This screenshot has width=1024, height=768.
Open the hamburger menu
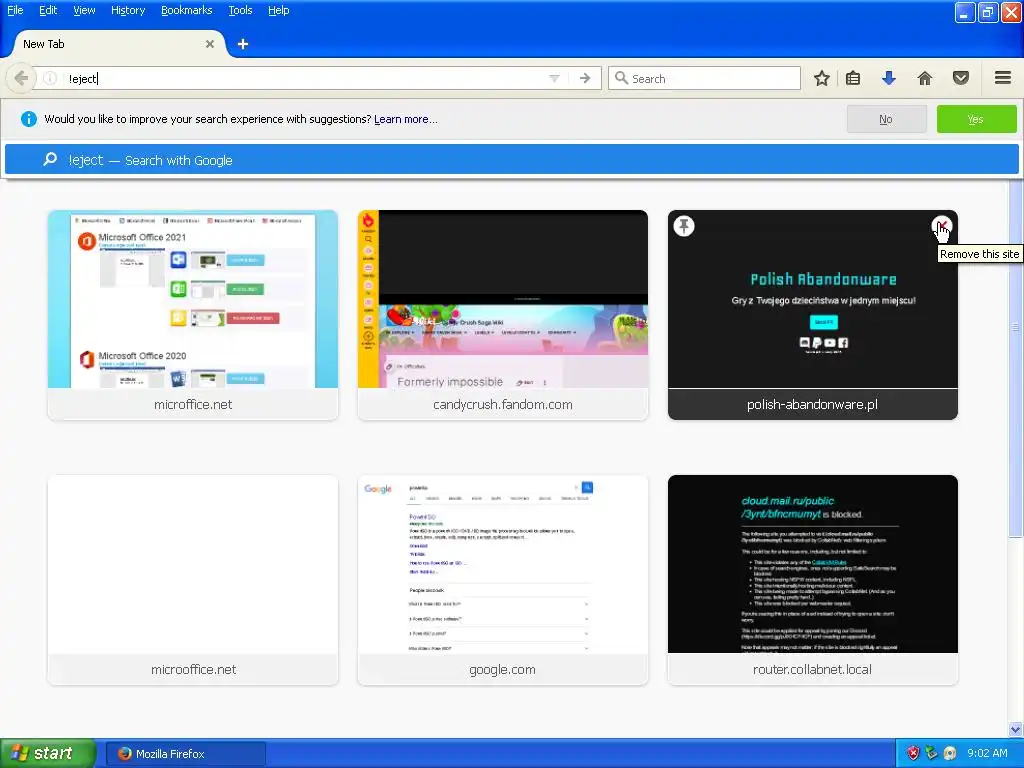pos(1003,78)
